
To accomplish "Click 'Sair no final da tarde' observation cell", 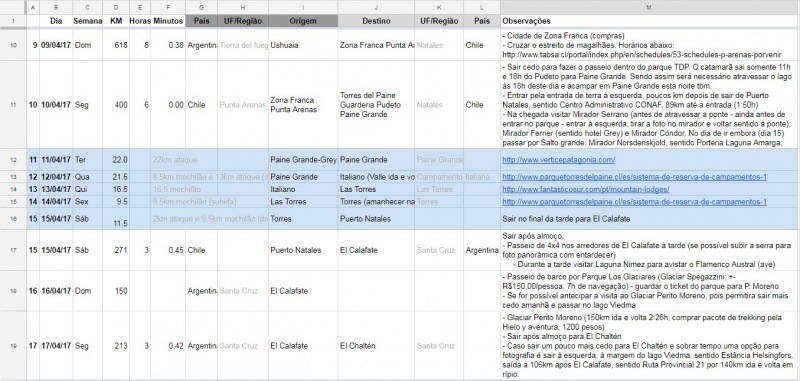I will pos(648,219).
